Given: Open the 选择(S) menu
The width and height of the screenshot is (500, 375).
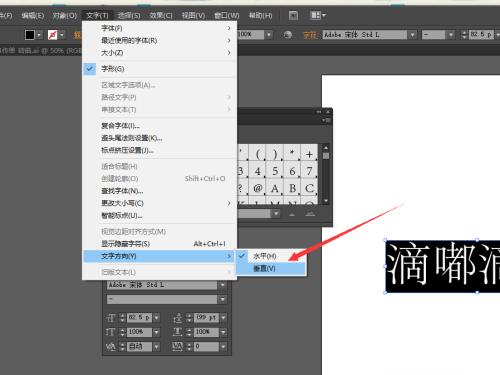Looking at the screenshot, I should pos(129,16).
